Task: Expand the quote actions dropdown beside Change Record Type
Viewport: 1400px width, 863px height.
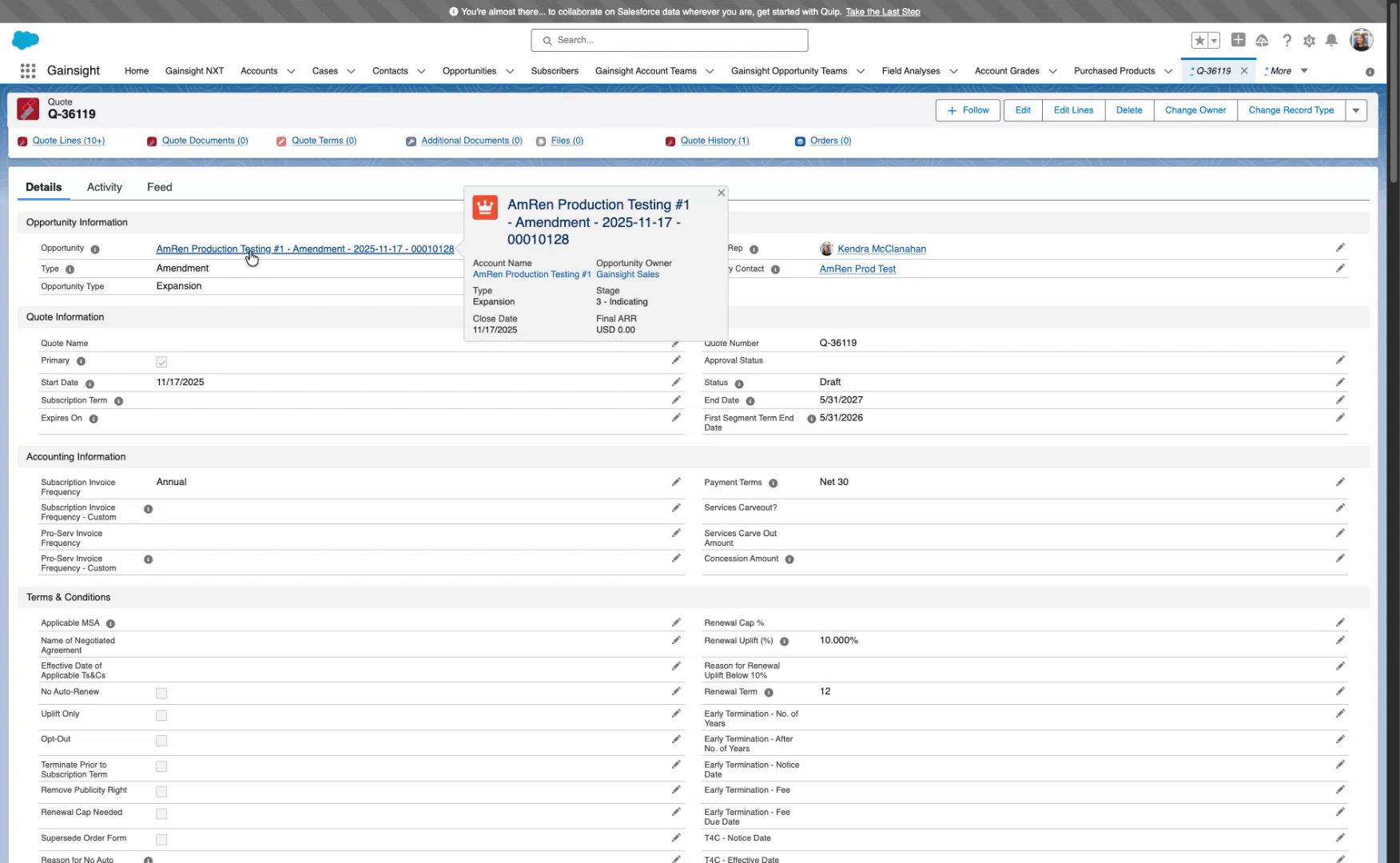Action: [1356, 110]
